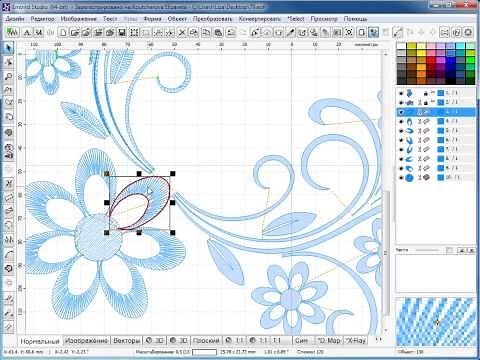
Task: Click blue color square in object row 5
Action: (x=441, y=131)
